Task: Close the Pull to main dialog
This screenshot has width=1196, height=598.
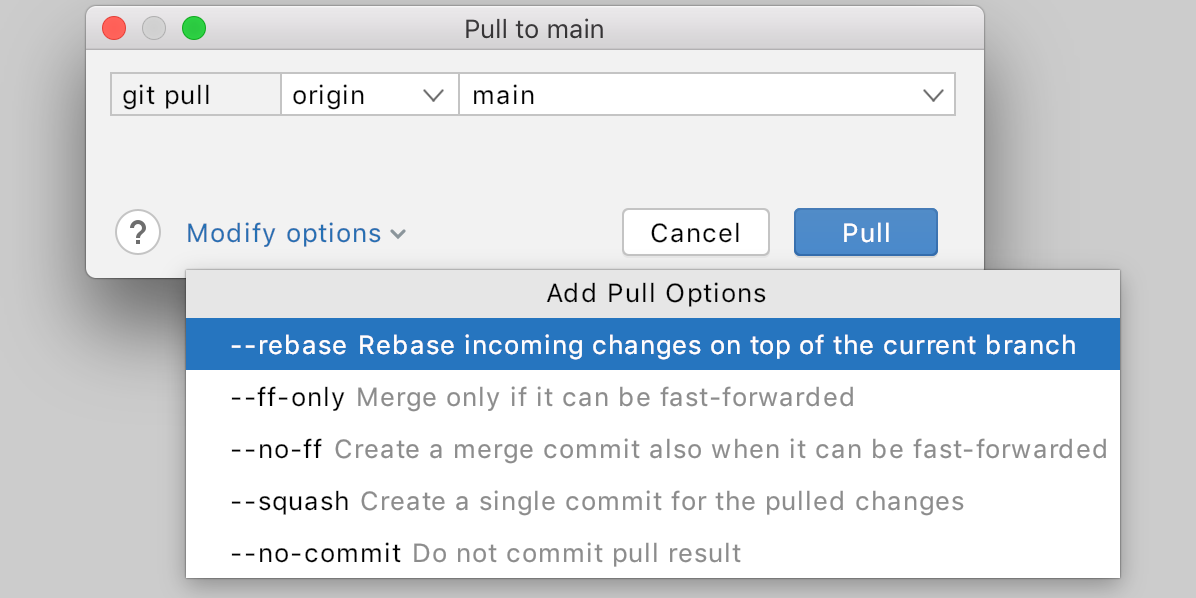Action: point(114,28)
